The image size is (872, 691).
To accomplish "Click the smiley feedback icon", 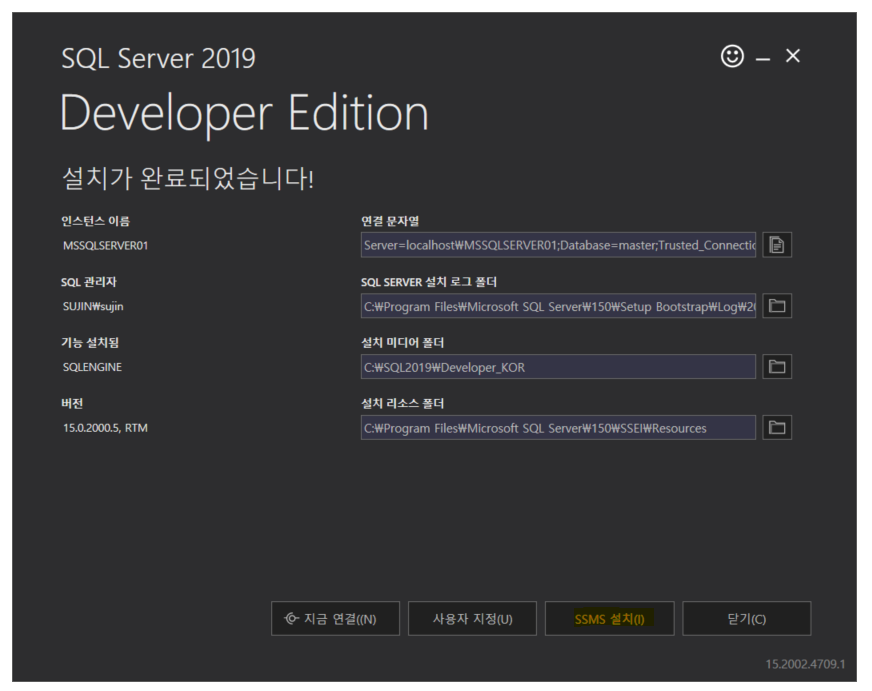I will tap(732, 56).
